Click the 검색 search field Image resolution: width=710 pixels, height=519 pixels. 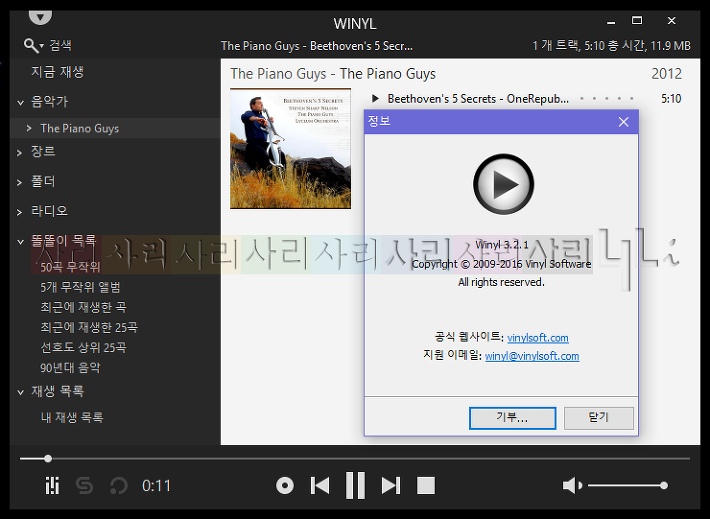61,45
